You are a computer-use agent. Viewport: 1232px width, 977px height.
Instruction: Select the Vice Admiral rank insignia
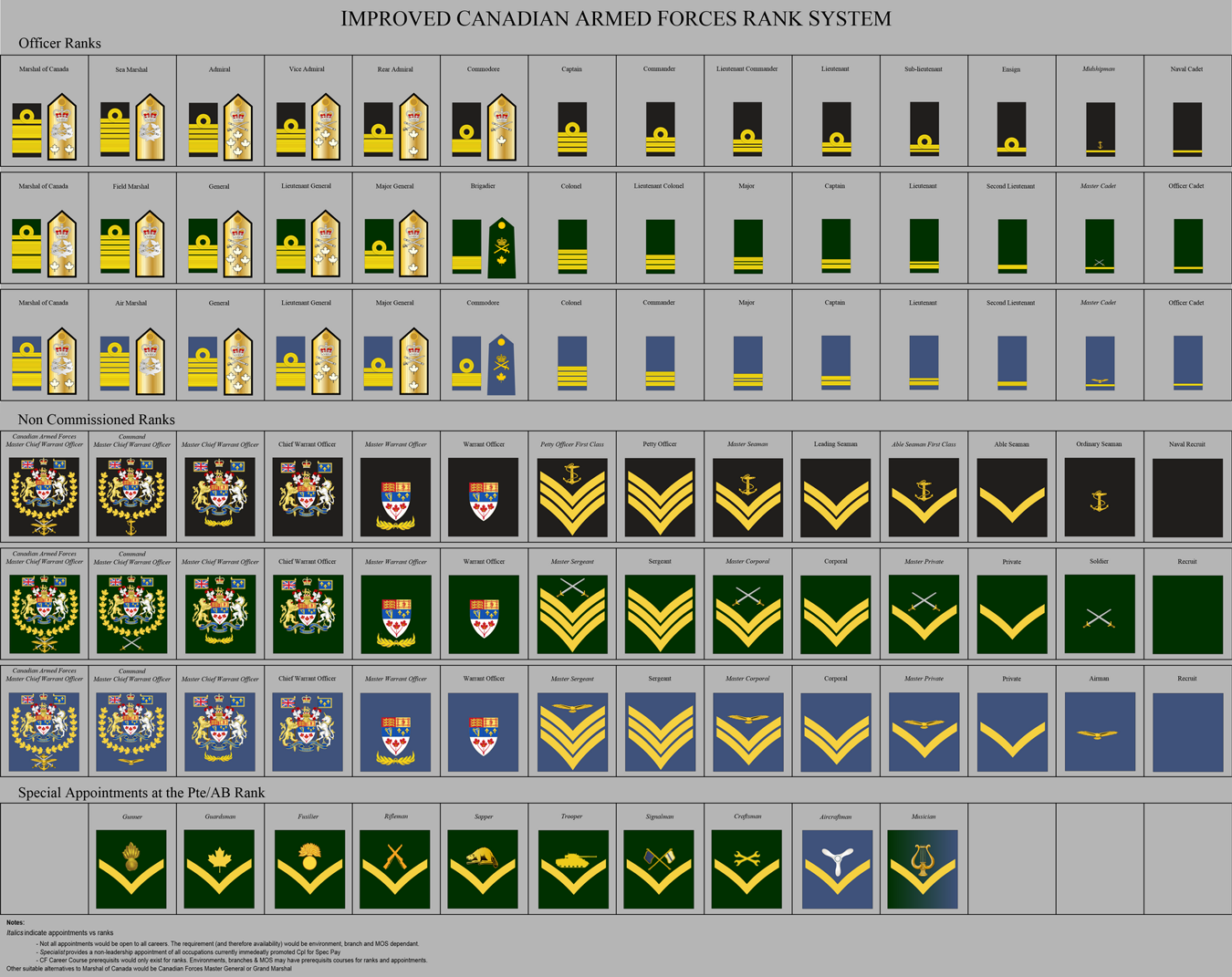pos(308,127)
